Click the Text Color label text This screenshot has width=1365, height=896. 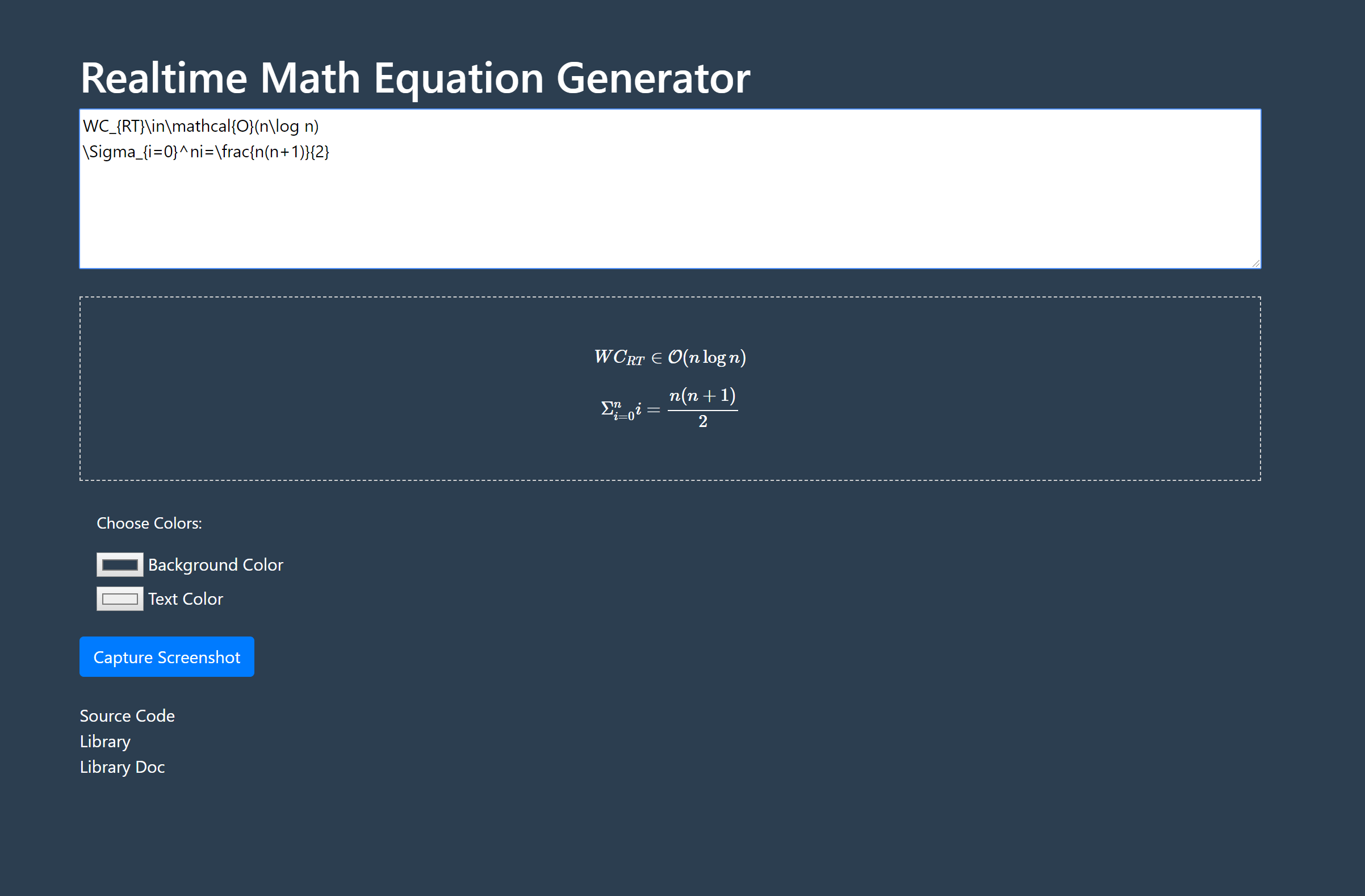185,598
